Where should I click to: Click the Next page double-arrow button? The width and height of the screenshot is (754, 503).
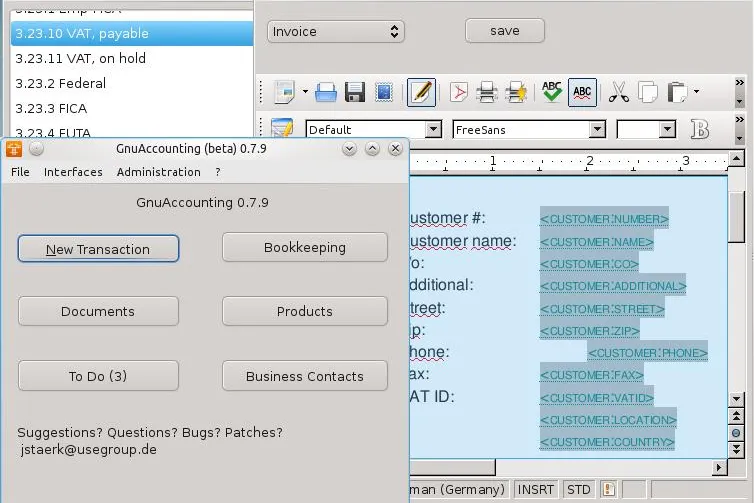point(736,450)
